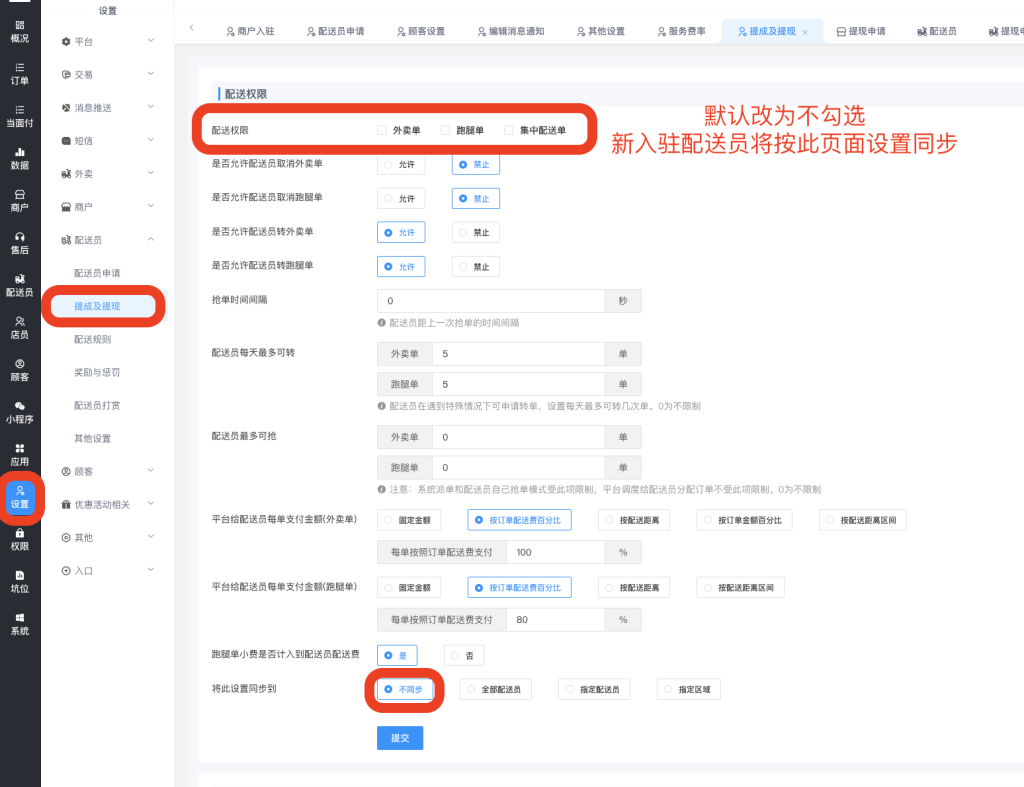Click the 小程序 mini-program icon
The width and height of the screenshot is (1024, 787).
tap(20, 412)
